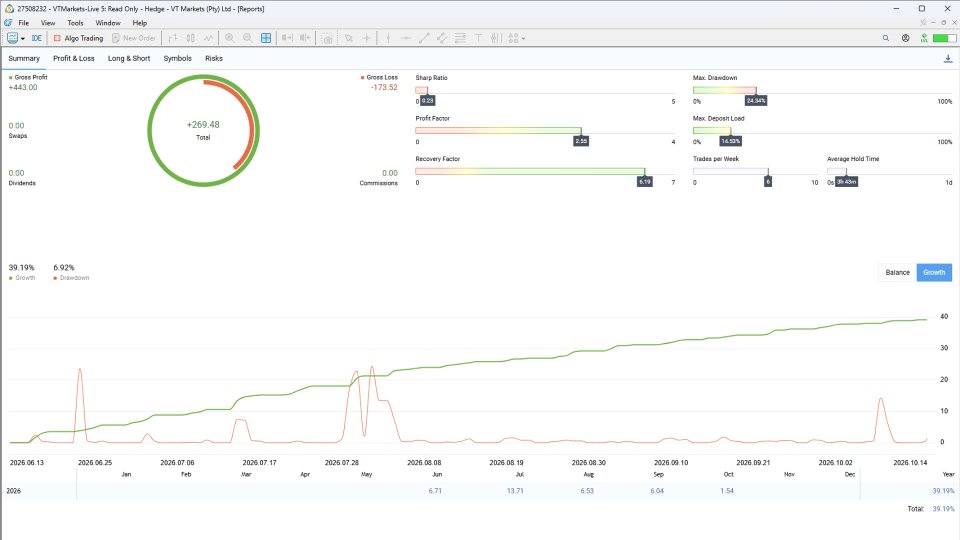The width and height of the screenshot is (960, 540).
Task: Restore the inner Reports child window
Action: click(943, 23)
